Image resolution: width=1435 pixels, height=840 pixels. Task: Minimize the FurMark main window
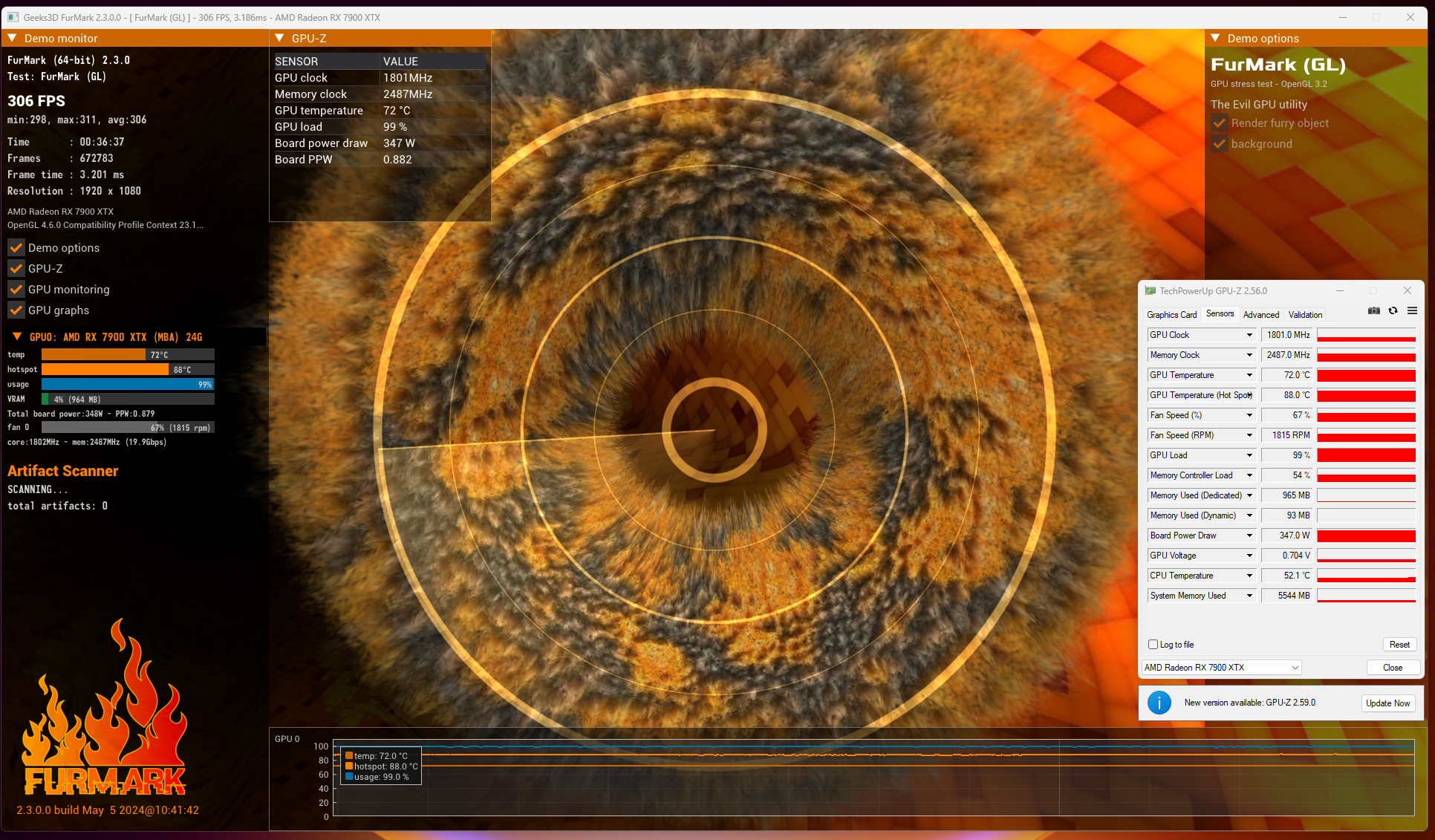[1343, 17]
